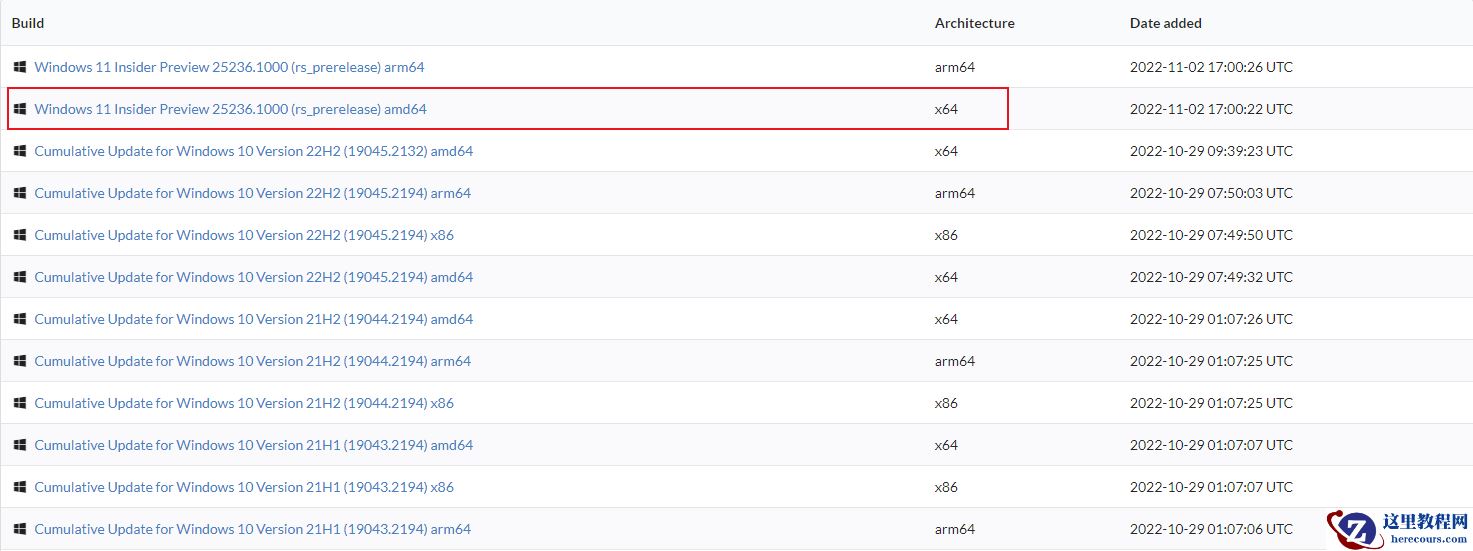Click Windows logo beside 22H2 19045.2194 x86 update

pos(19,235)
